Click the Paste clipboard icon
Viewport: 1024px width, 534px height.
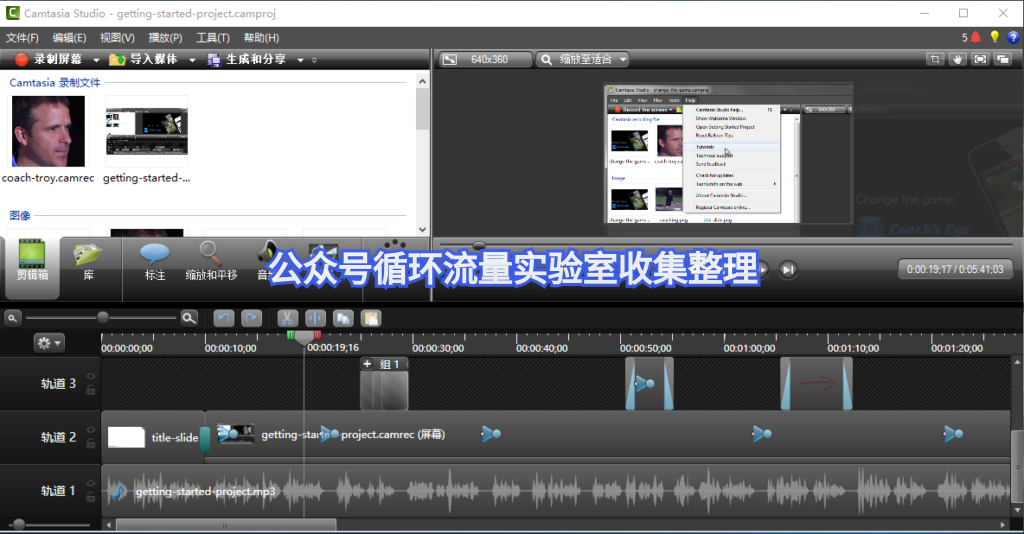[x=371, y=318]
